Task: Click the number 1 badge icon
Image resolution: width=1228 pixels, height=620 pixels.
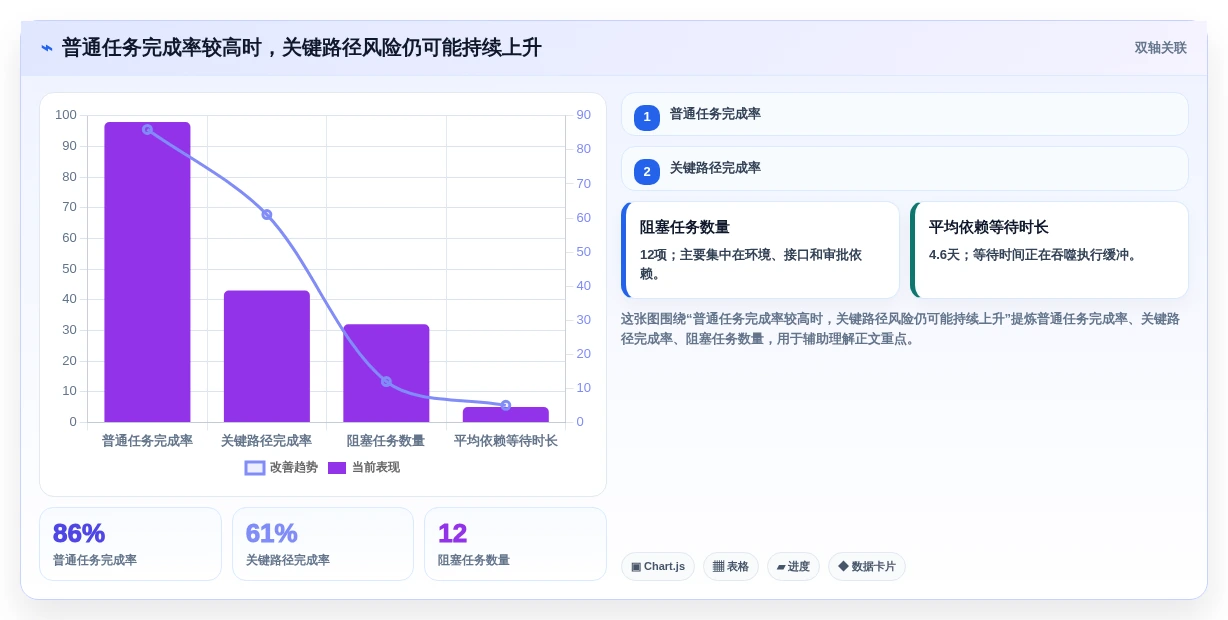Action: tap(647, 117)
